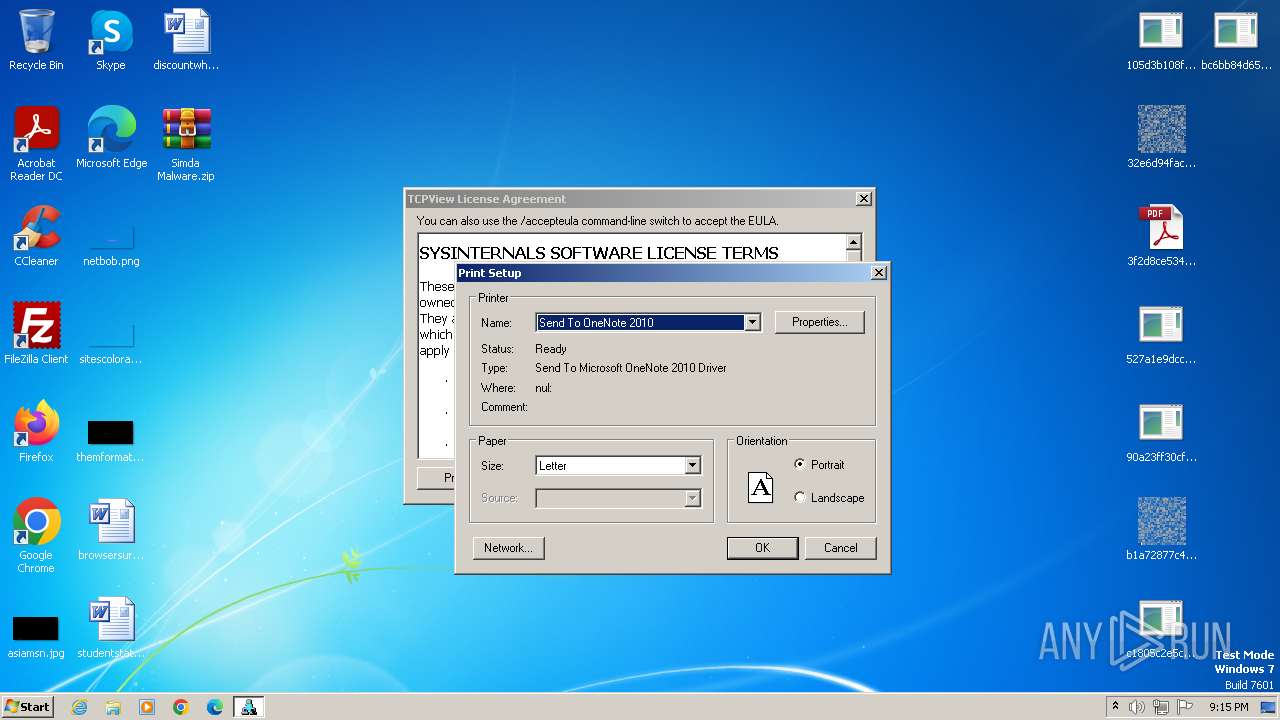Select bc6bb84d65... desktop file icon
Screen dimensions: 1280x720
pos(1236,41)
